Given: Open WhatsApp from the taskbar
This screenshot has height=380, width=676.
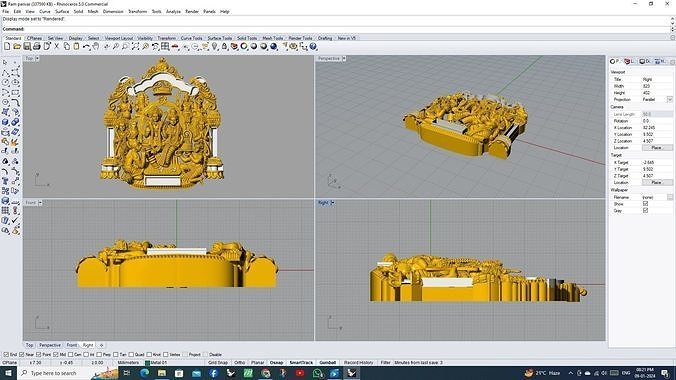Looking at the screenshot, I should [318, 373].
